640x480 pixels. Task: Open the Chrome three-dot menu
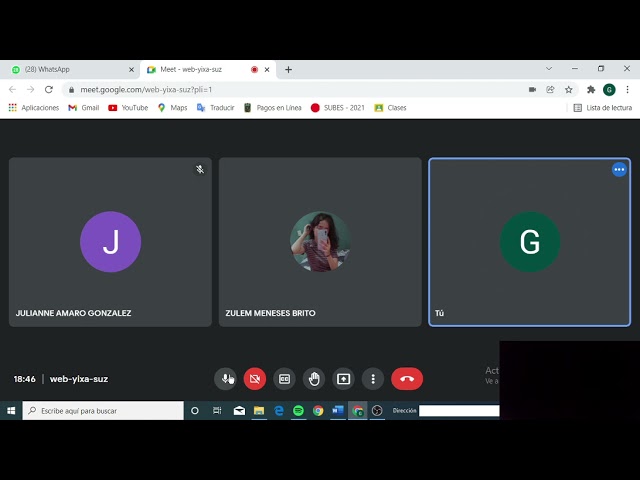(x=628, y=89)
